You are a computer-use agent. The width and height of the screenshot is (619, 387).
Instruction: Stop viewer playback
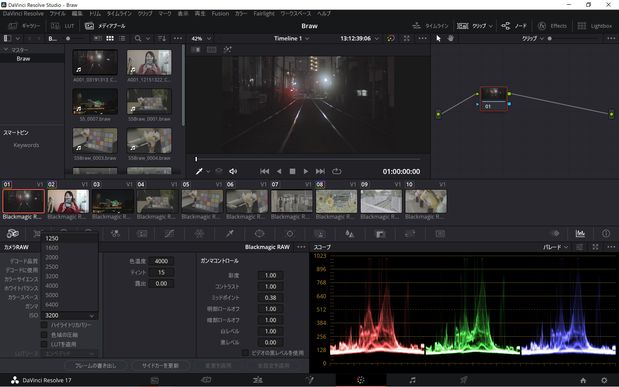coord(293,171)
